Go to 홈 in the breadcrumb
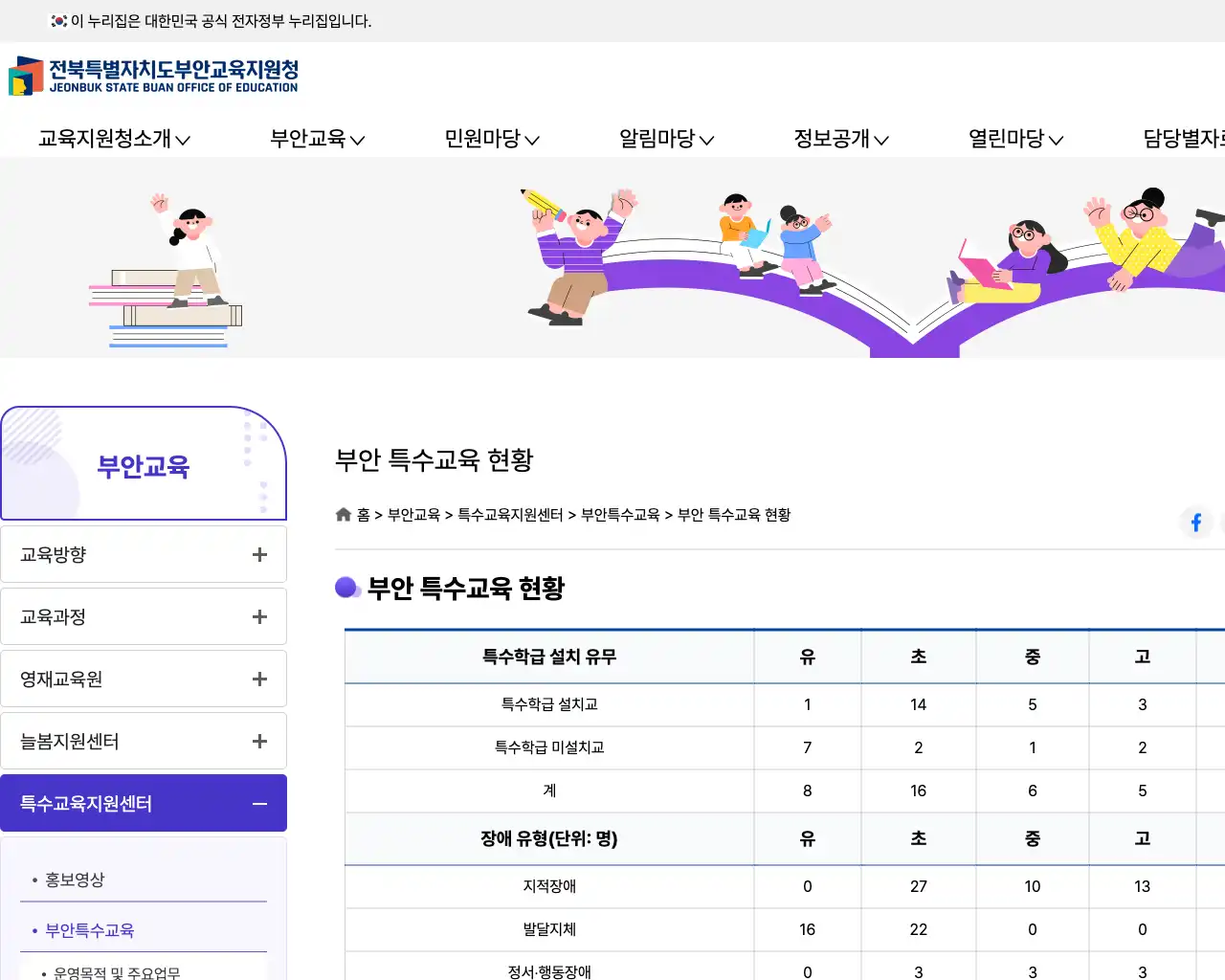 364,515
